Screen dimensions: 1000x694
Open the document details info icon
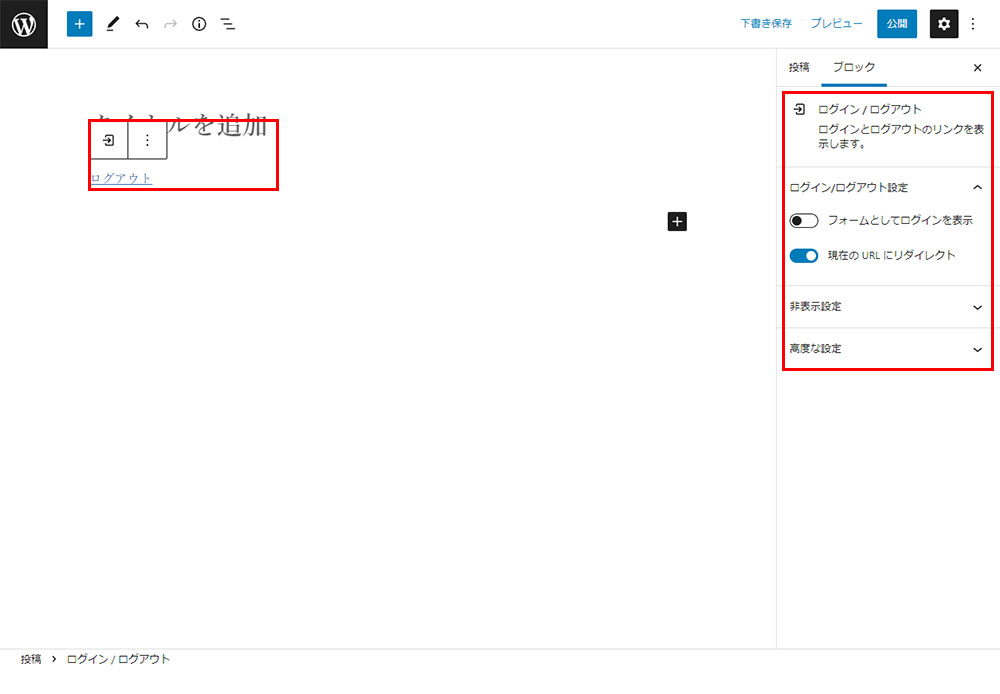pyautogui.click(x=199, y=24)
